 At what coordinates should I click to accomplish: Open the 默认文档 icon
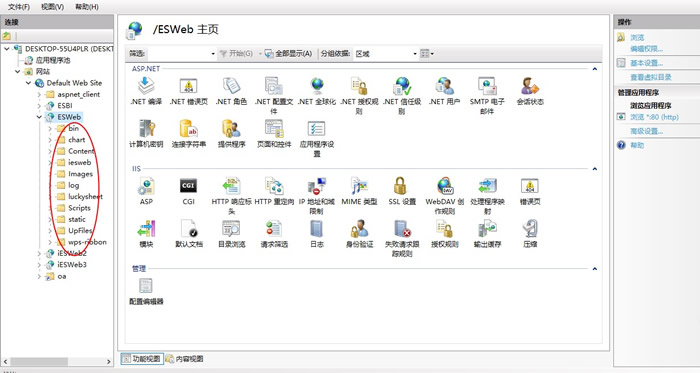[x=189, y=228]
